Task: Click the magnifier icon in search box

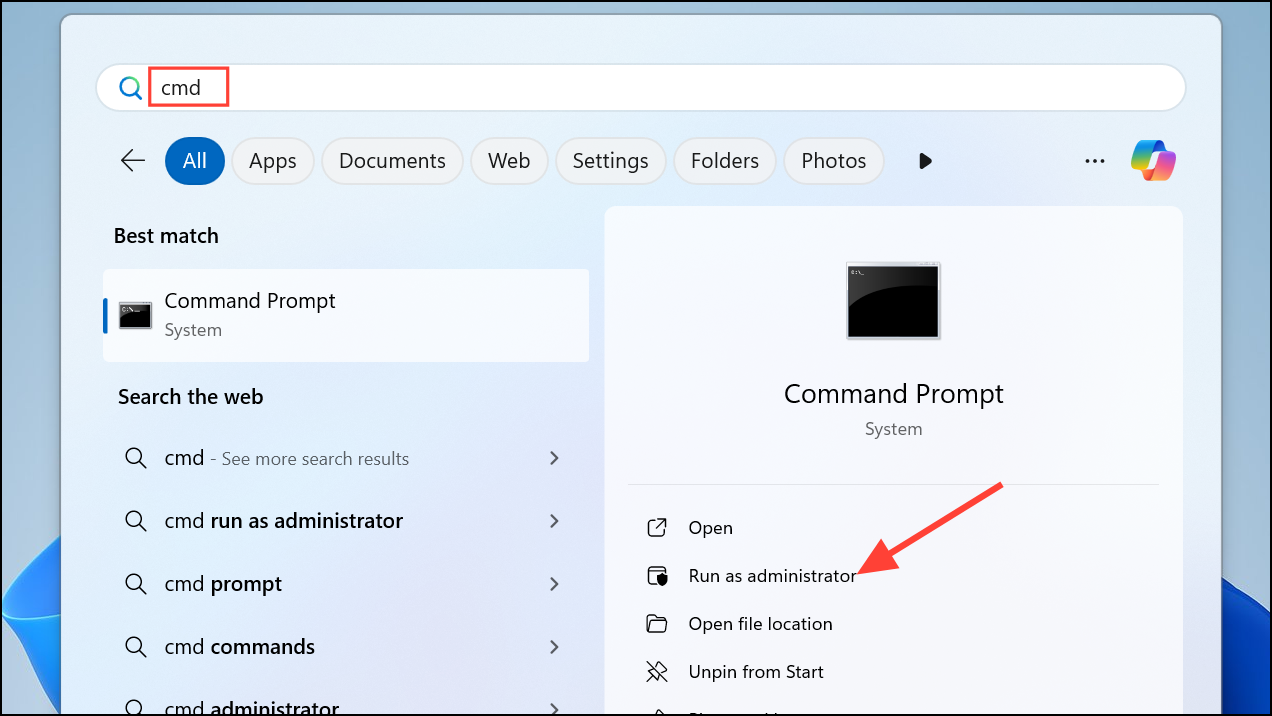Action: 130,88
